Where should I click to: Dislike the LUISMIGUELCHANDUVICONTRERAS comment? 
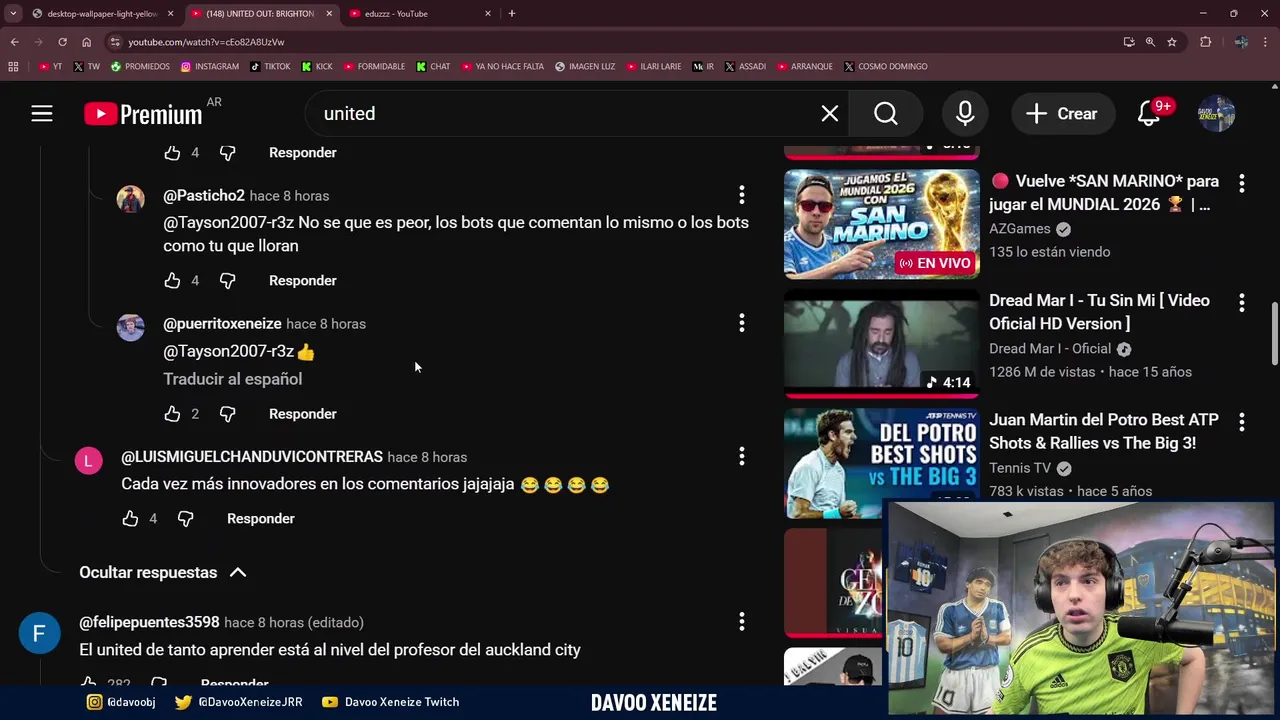[185, 519]
